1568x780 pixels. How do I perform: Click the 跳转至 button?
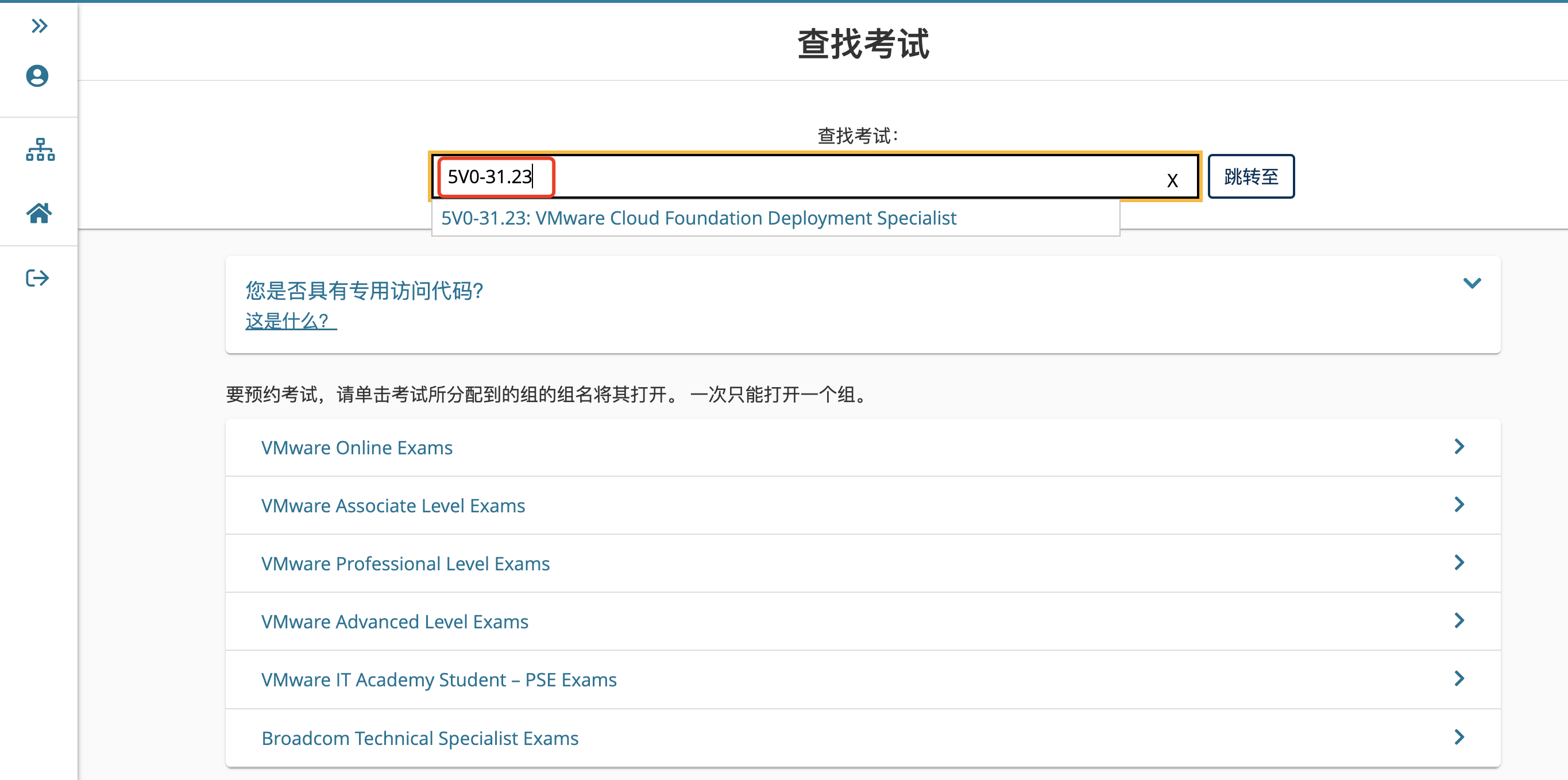(x=1251, y=176)
